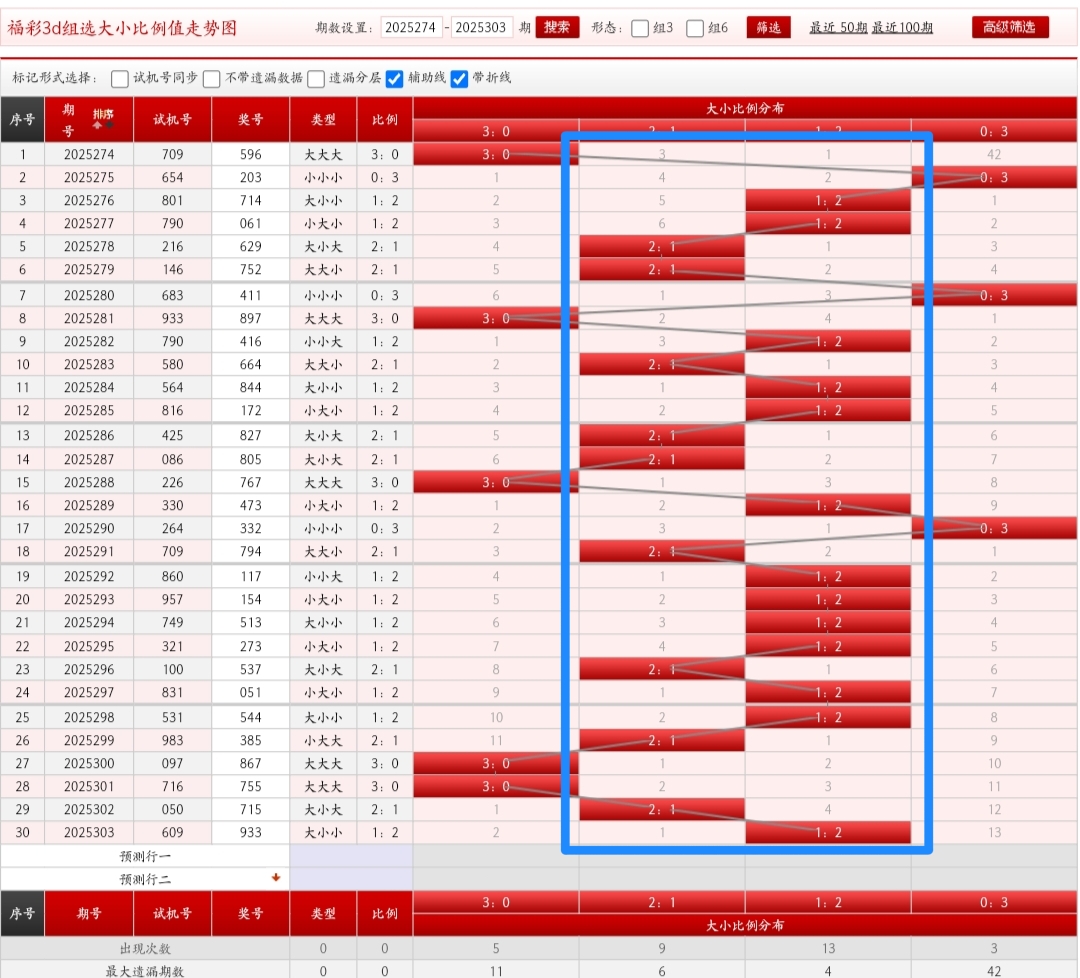The width and height of the screenshot is (1080, 978).
Task: Click the 预测行一 row label
Action: (145, 856)
